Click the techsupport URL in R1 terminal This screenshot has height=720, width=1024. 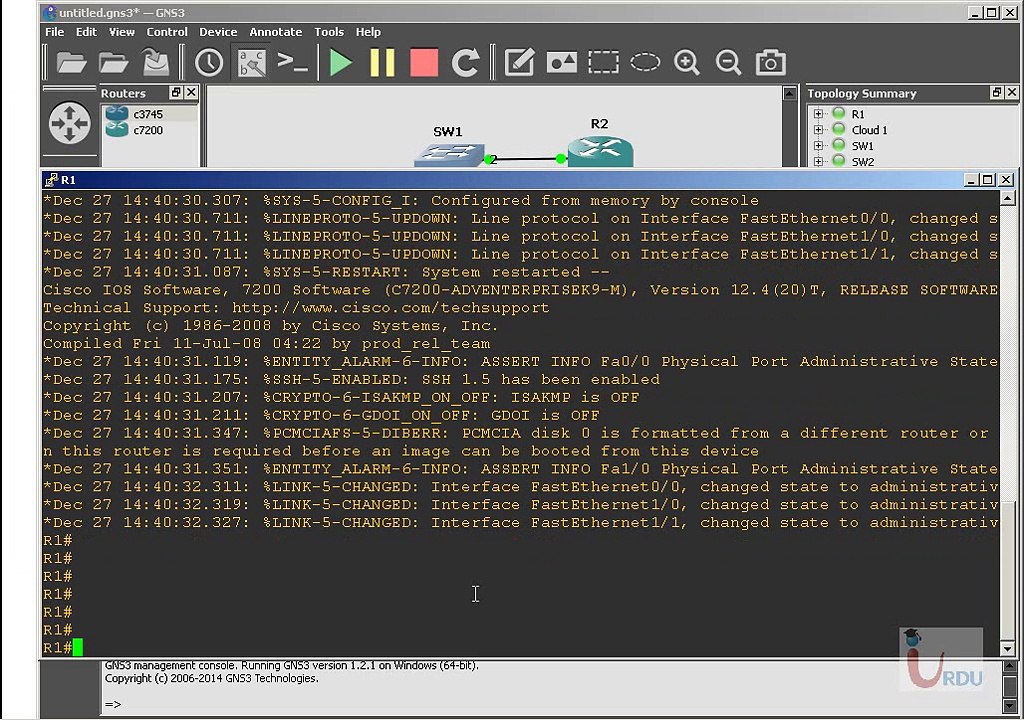[391, 308]
